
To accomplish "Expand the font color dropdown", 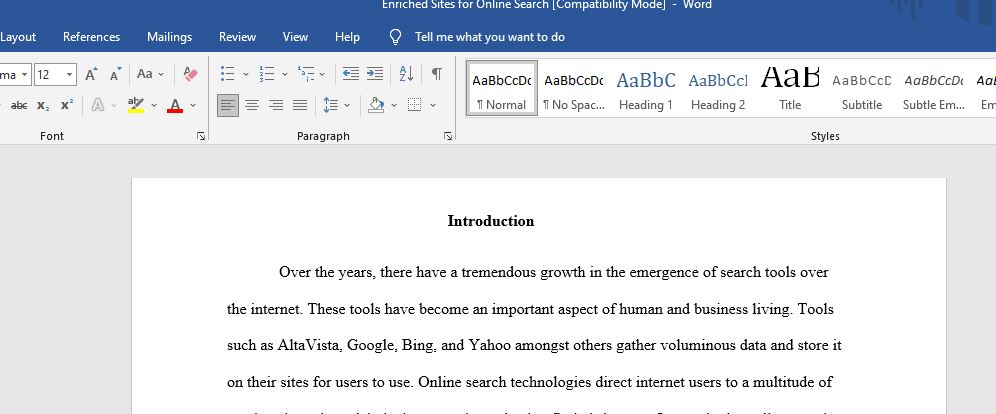I will click(x=193, y=106).
